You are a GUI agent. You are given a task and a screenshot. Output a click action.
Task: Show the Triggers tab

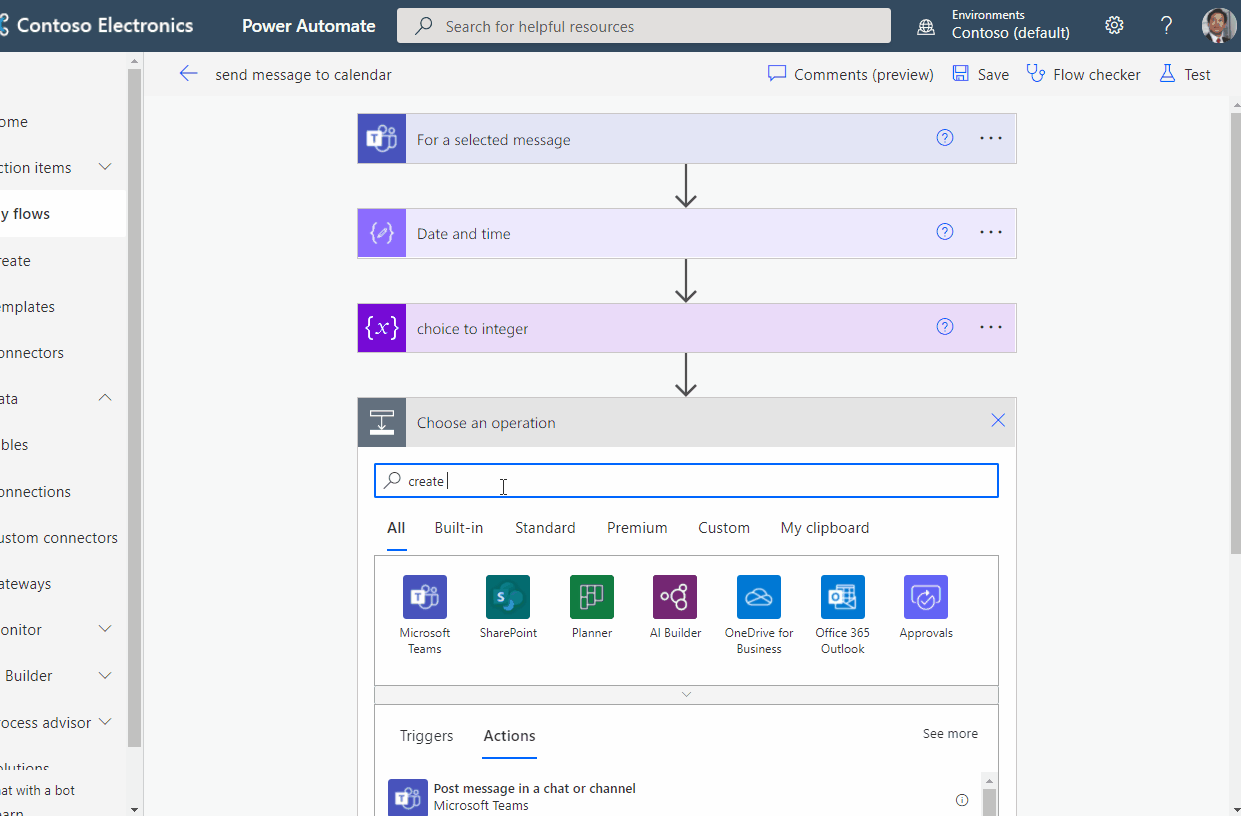coord(426,736)
